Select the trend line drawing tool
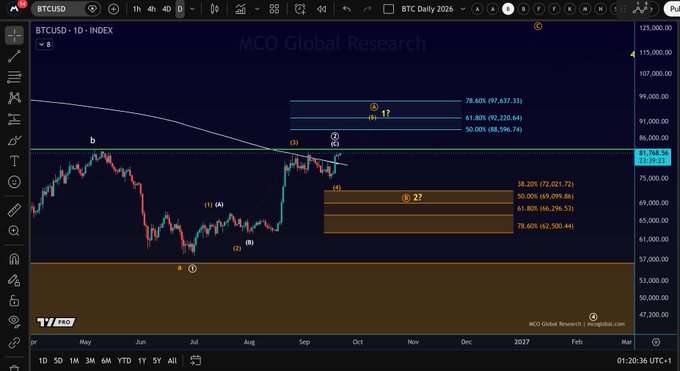The image size is (680, 371). click(14, 56)
